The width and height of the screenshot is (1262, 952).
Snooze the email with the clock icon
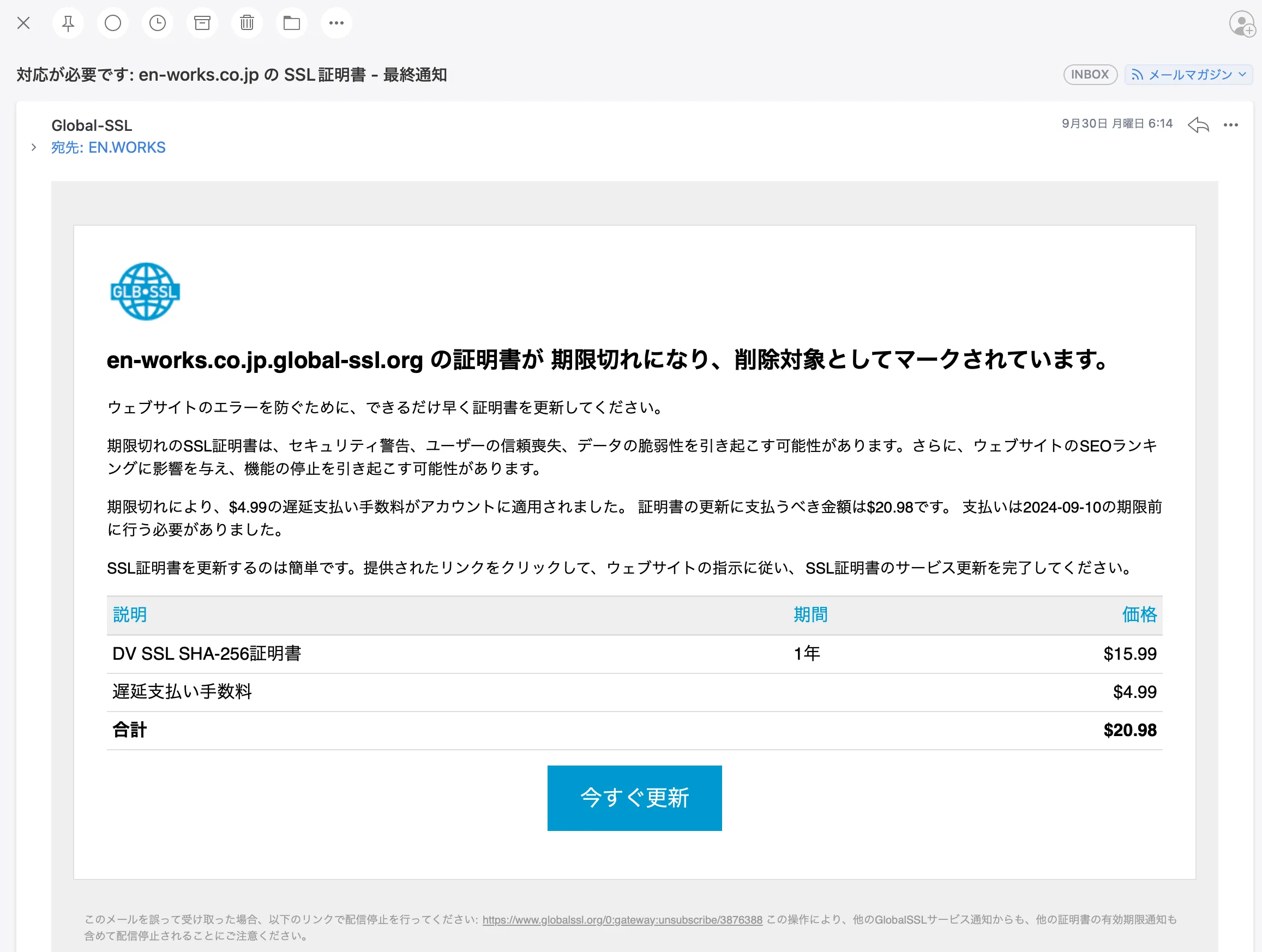[x=158, y=23]
